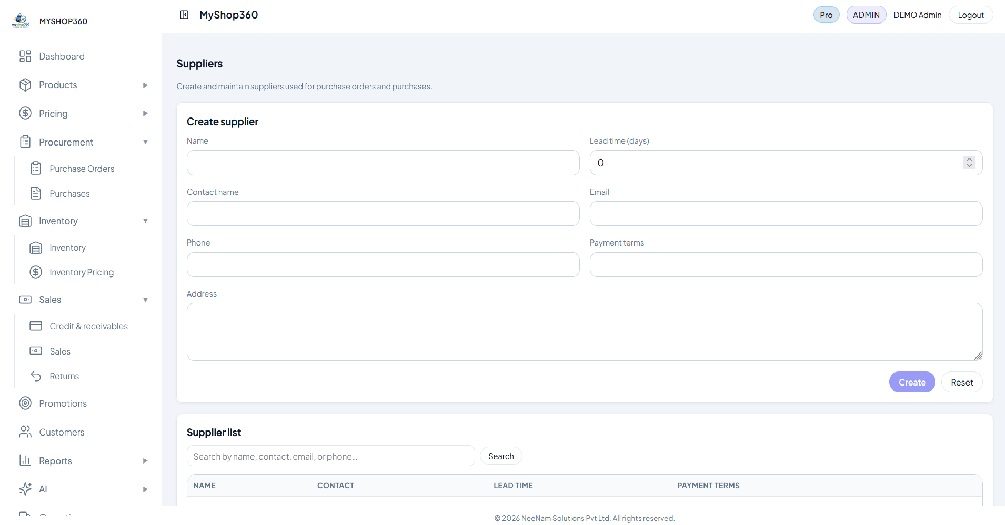This screenshot has height=525, width=1005.
Task: Click the Inventory parent section icon
Action: click(25, 221)
